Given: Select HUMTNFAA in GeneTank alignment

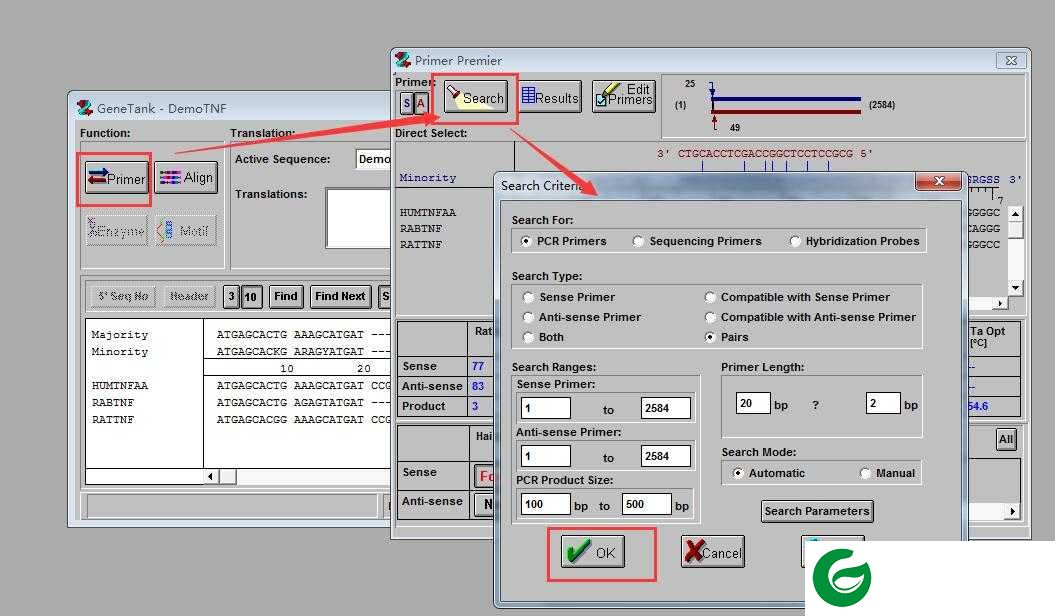Looking at the screenshot, I should [x=120, y=385].
